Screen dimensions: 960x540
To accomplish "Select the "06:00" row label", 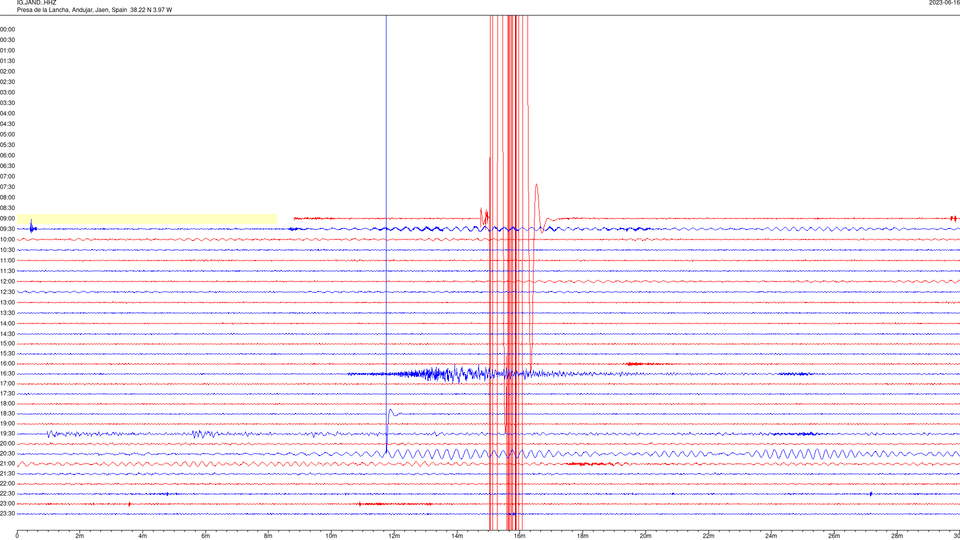I will pos(7,156).
